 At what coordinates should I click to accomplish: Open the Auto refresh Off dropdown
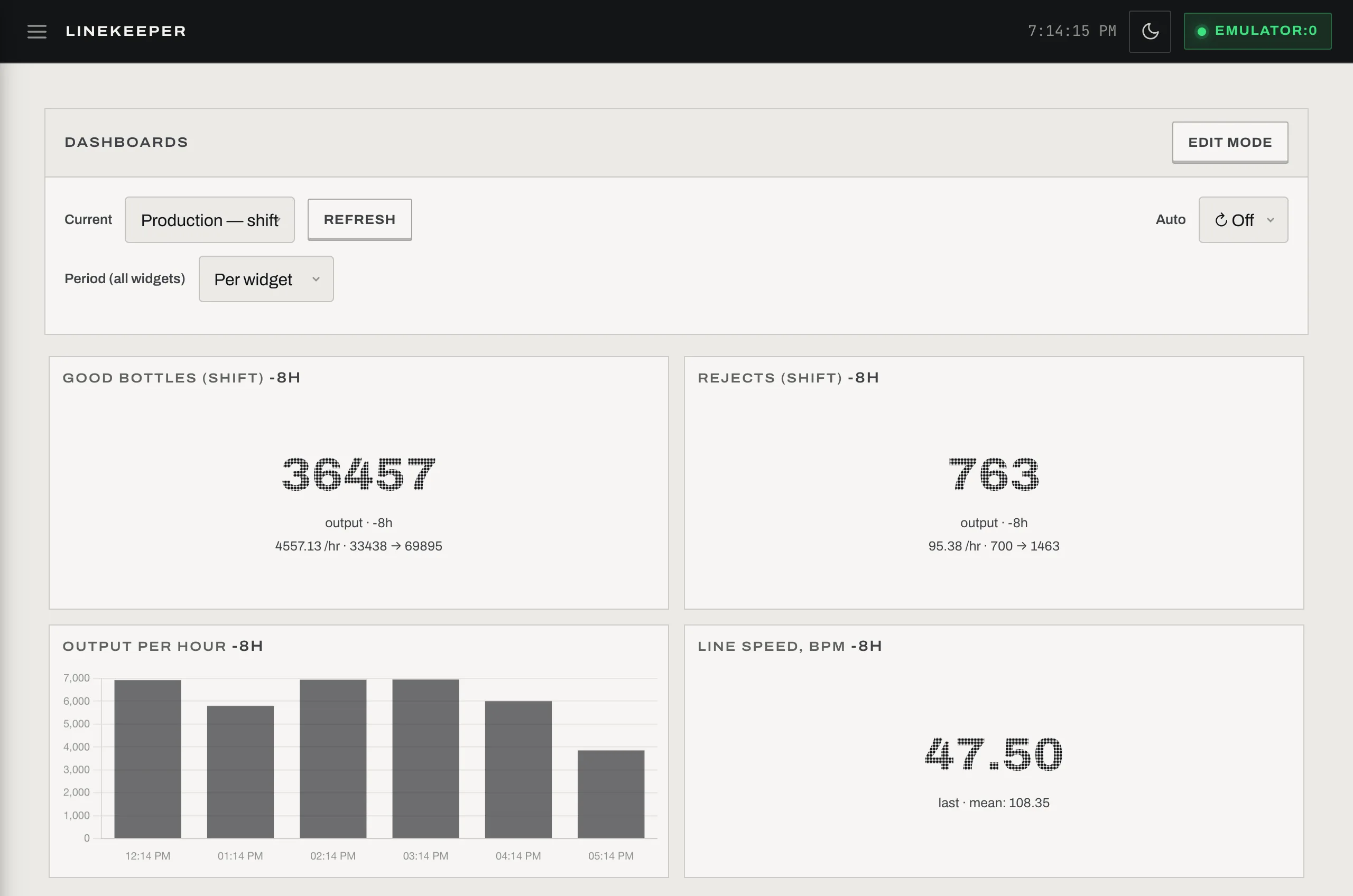point(1243,220)
